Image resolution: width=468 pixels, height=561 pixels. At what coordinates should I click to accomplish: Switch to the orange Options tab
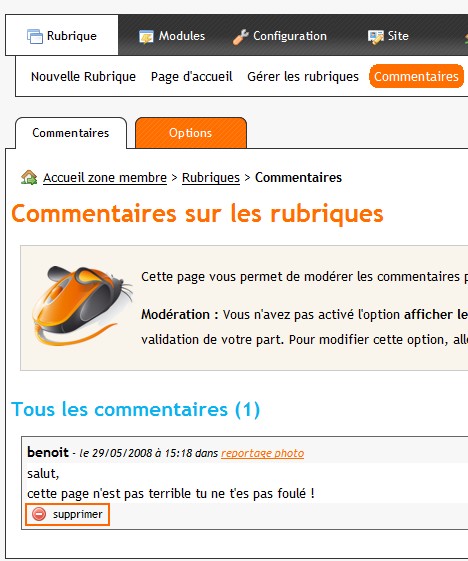pos(191,133)
